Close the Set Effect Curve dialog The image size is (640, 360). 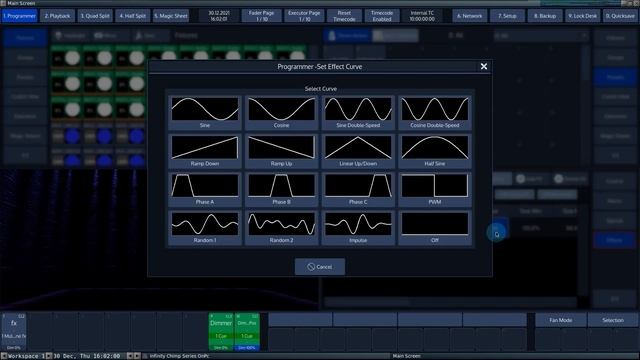pos(484,66)
